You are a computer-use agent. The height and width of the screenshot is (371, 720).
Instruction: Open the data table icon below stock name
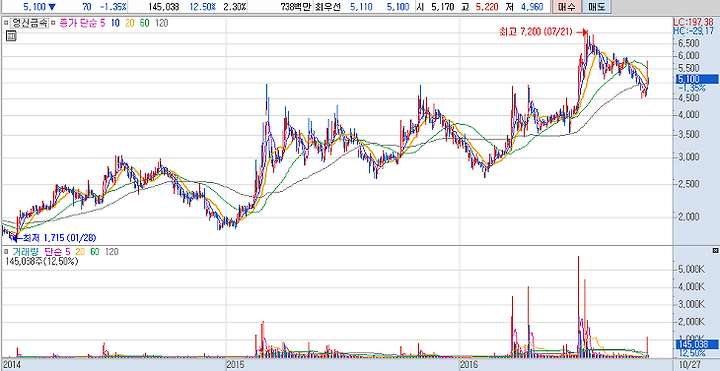pyautogui.click(x=11, y=36)
